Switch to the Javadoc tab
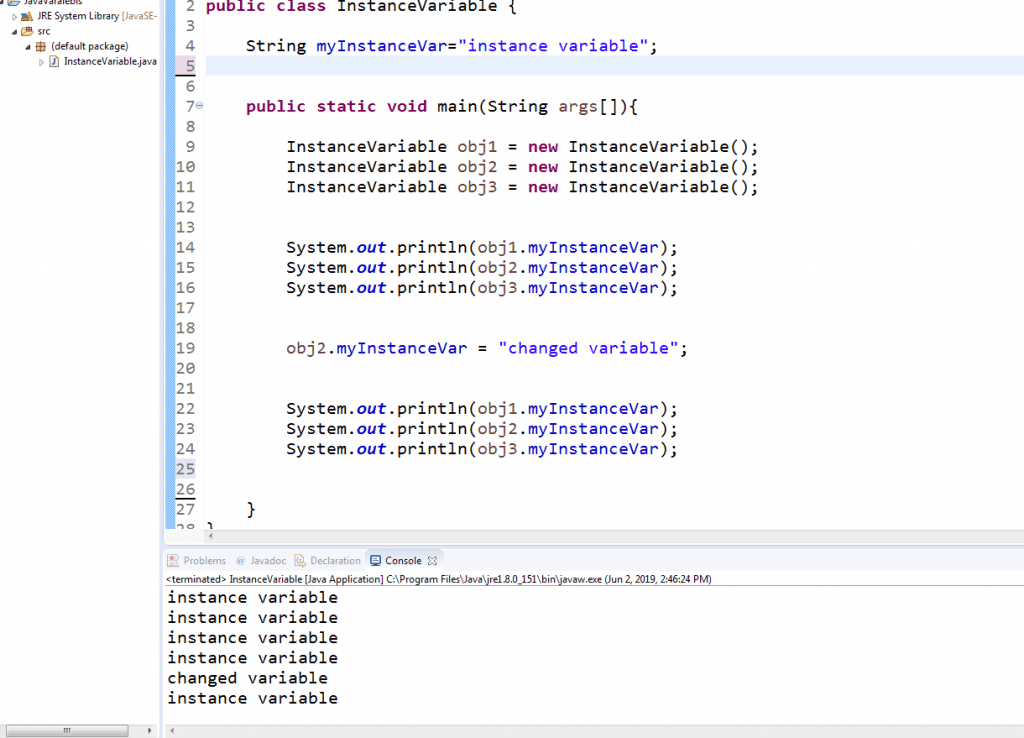This screenshot has height=738, width=1024. pos(268,560)
